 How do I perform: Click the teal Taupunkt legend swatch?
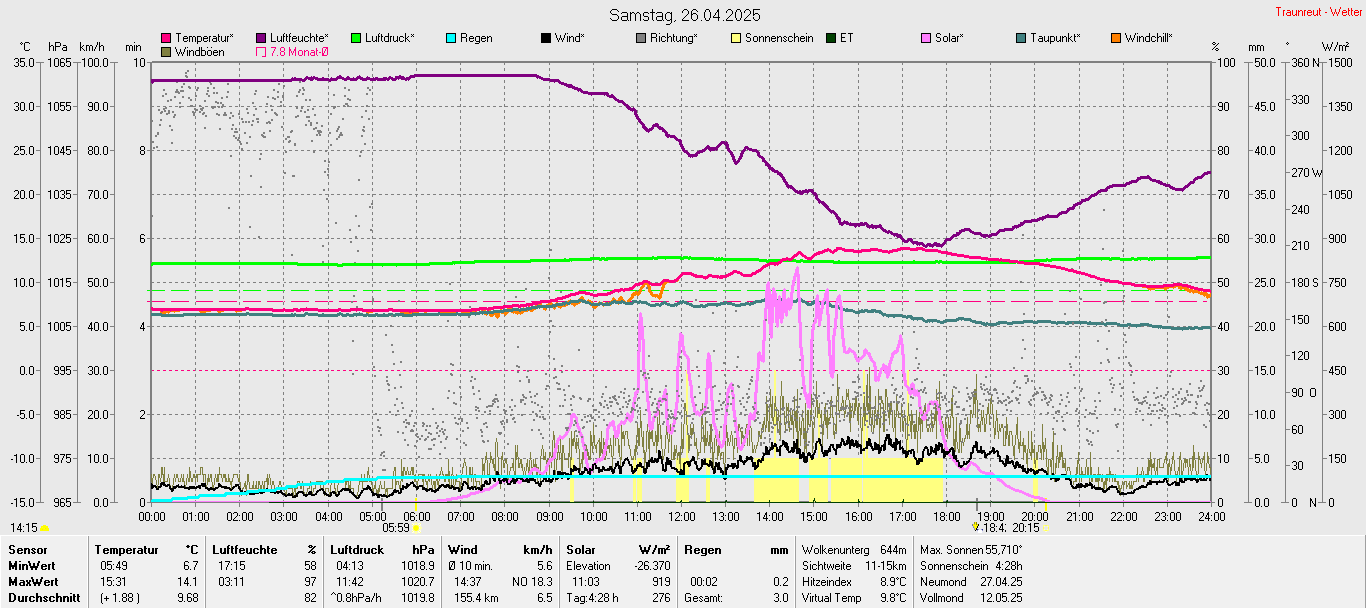(1021, 38)
